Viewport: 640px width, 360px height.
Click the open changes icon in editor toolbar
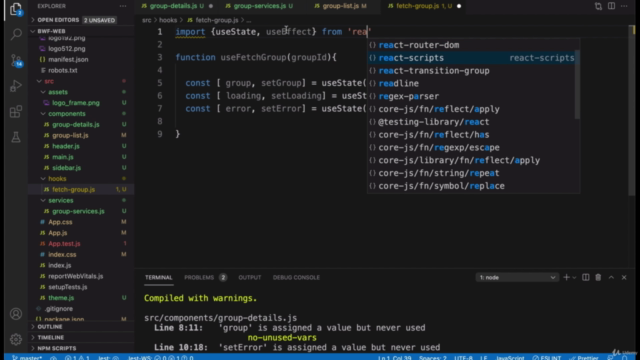click(x=598, y=6)
